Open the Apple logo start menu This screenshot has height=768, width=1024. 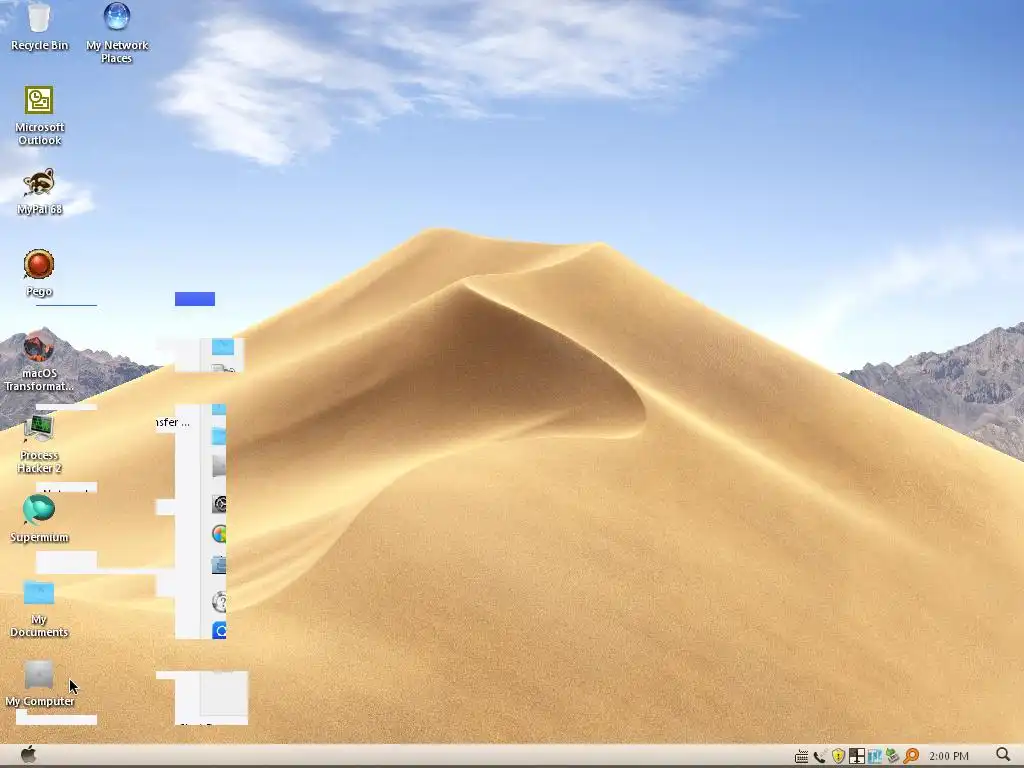pos(28,755)
